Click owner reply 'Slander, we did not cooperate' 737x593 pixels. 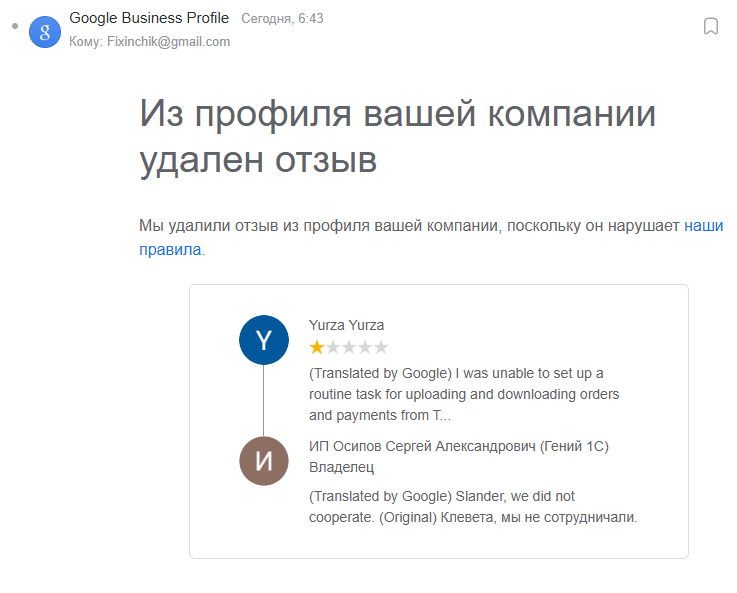[473, 507]
